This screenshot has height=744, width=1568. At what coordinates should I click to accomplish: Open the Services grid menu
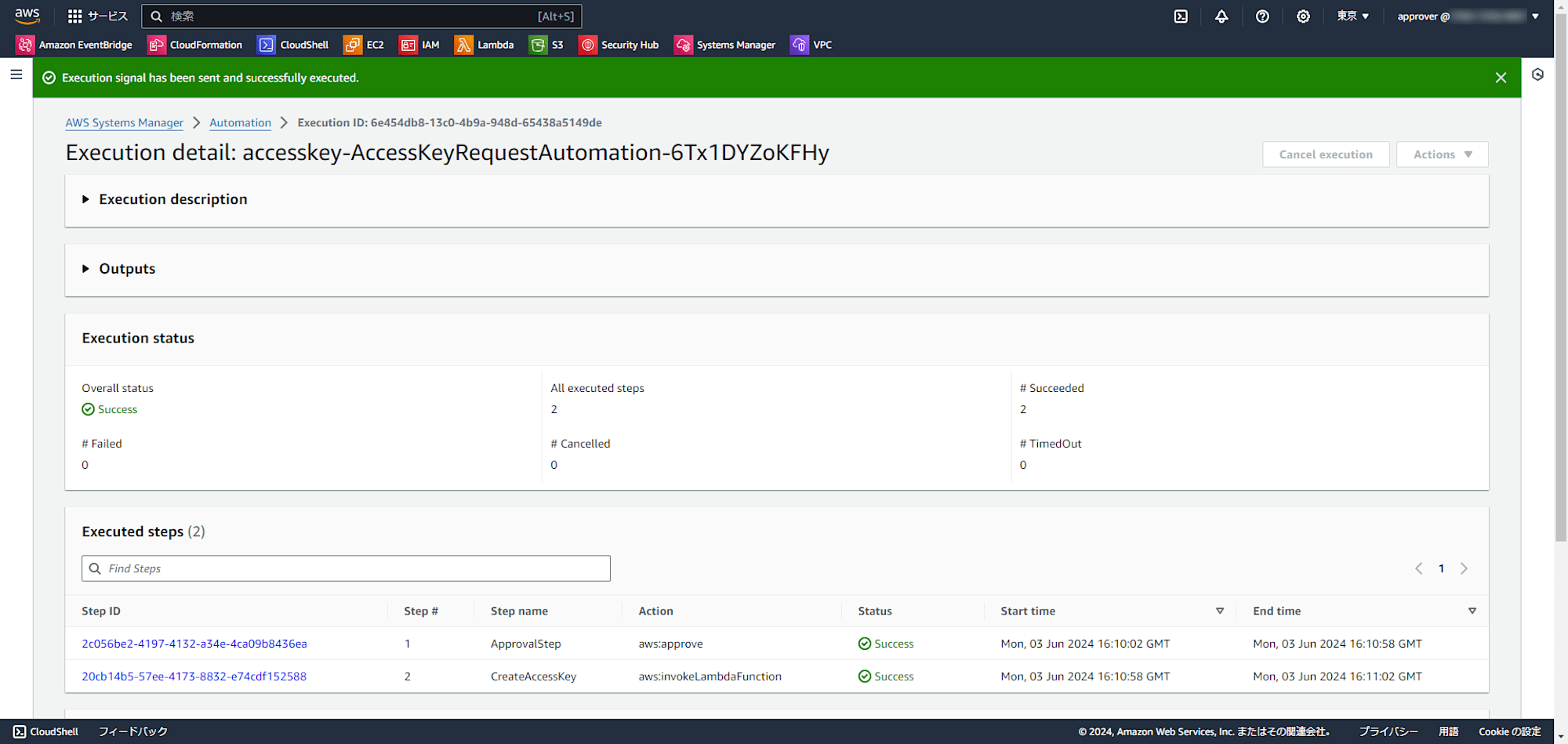[98, 16]
